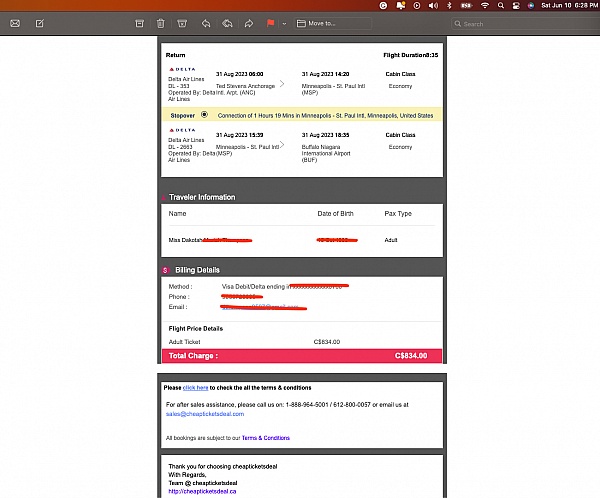Email sales@cheapticketsdeal.com
Image resolution: width=600 pixels, height=498 pixels.
point(205,414)
